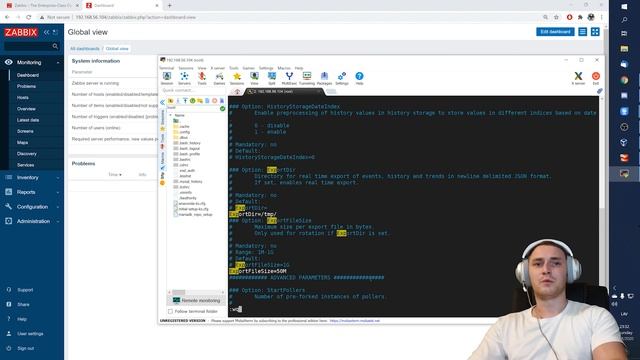Click the X server icon

578,78
